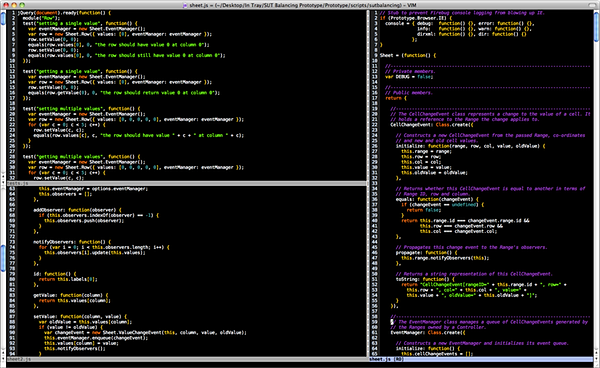Focus the tests.js status line
This screenshot has height=368, width=600.
click(186, 184)
